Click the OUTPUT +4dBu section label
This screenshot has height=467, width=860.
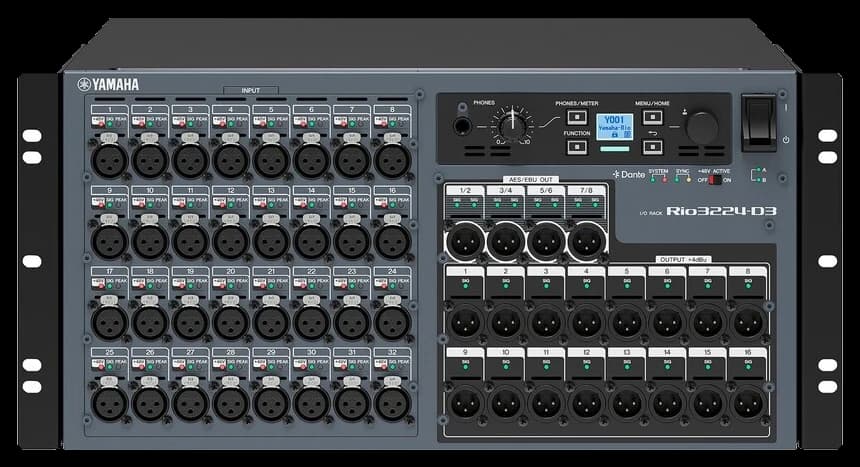684,260
